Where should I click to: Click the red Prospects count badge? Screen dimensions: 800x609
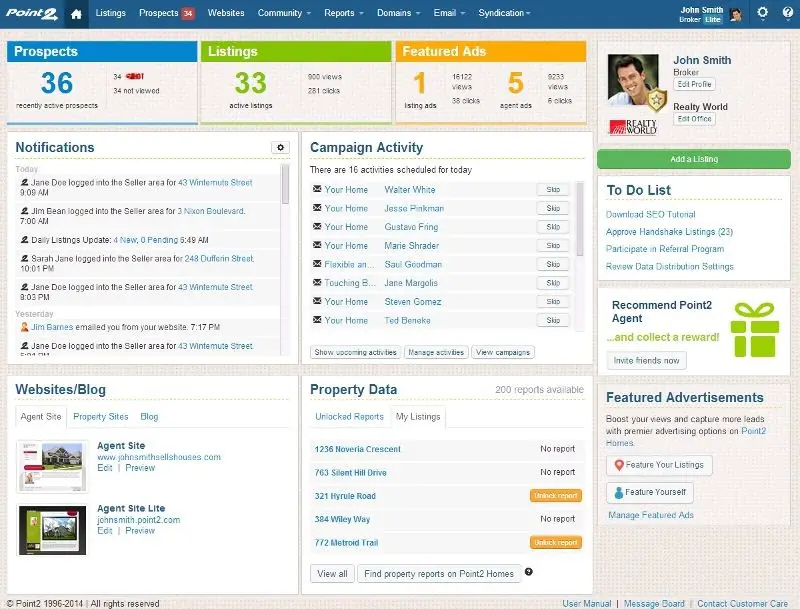tap(188, 13)
